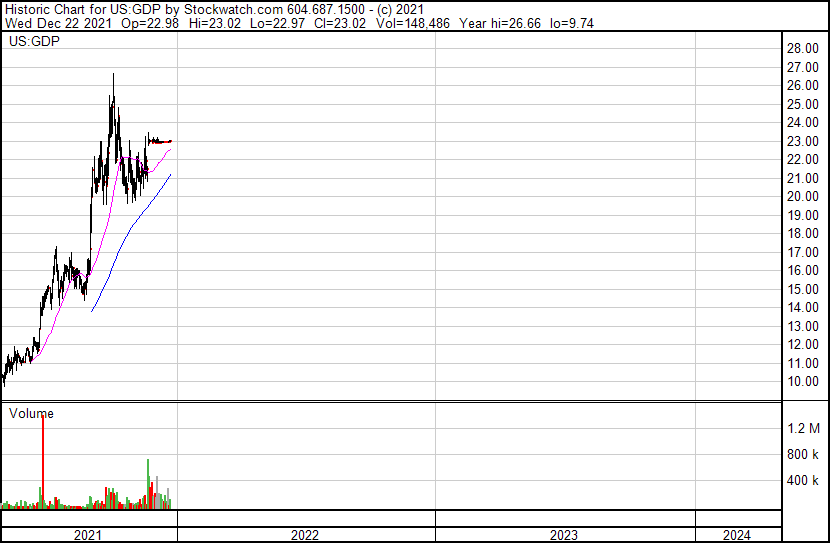Select the 2021 year on time axis
830x543 pixels.
88,535
